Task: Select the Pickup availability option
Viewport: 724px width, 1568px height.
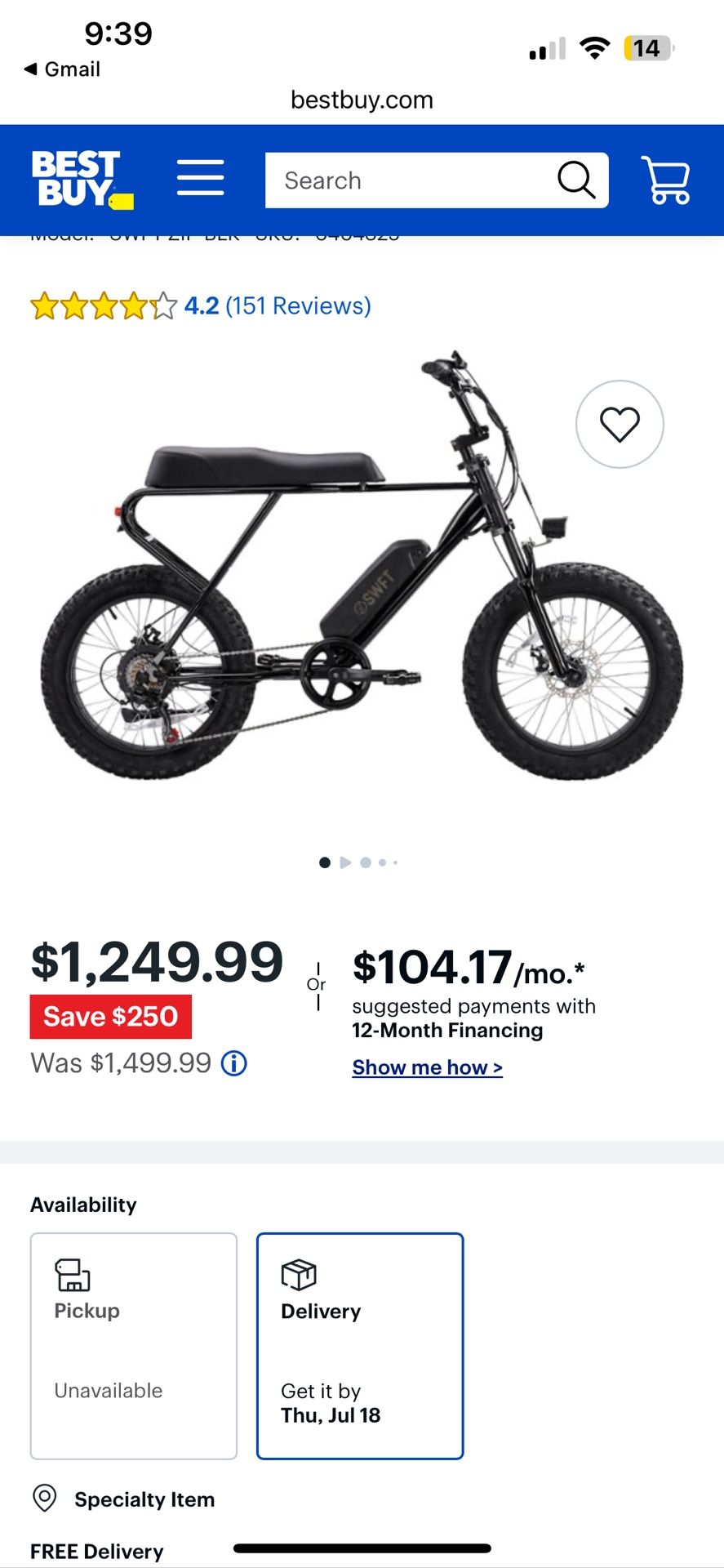Action: tap(134, 1345)
